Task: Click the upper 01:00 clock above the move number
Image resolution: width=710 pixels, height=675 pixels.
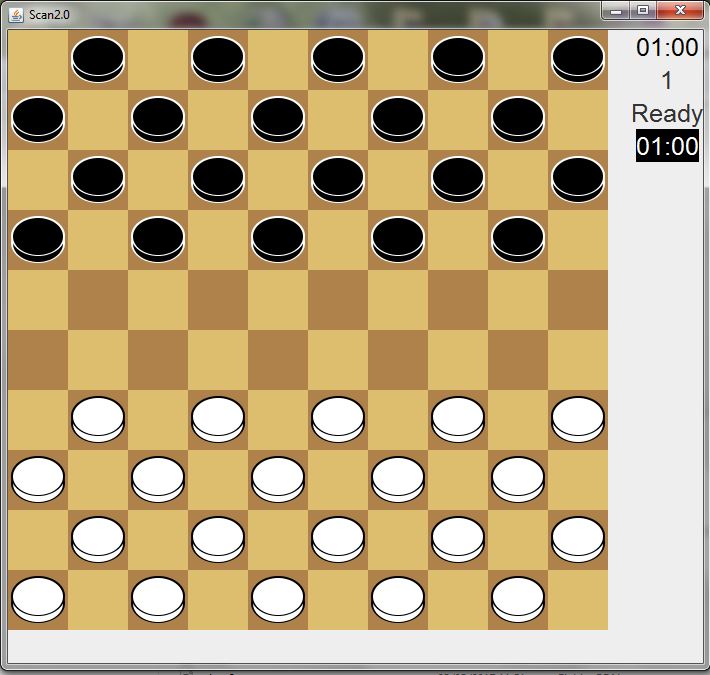Action: coord(667,48)
